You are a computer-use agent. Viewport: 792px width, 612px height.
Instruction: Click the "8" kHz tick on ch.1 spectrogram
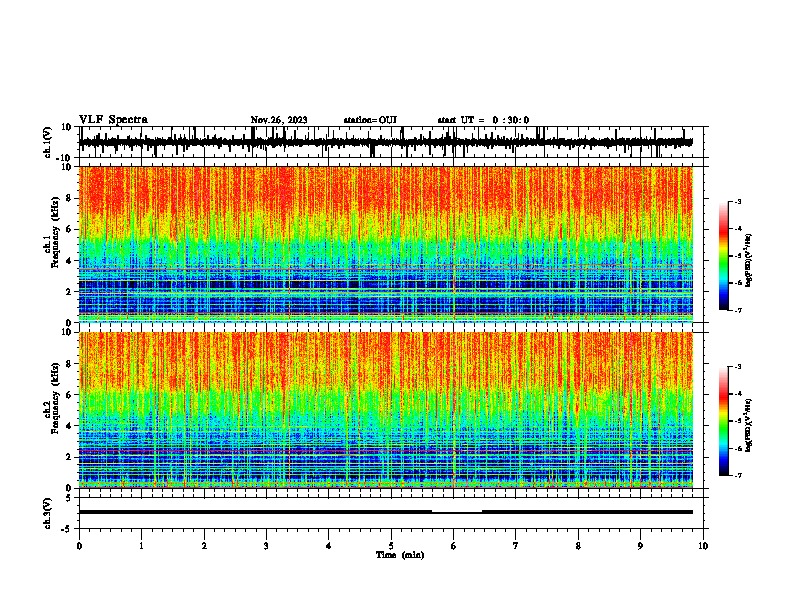(x=69, y=198)
